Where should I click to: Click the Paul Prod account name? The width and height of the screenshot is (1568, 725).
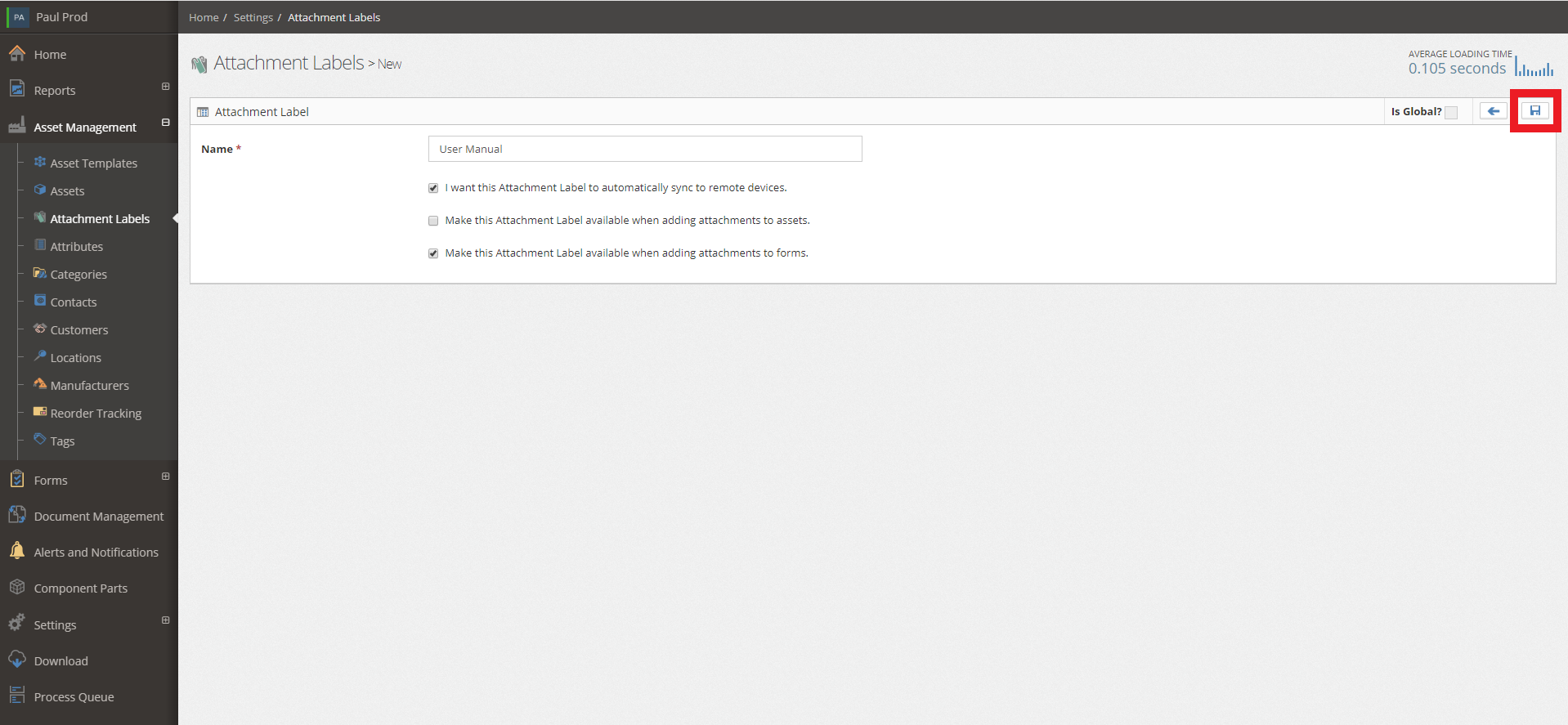[61, 17]
